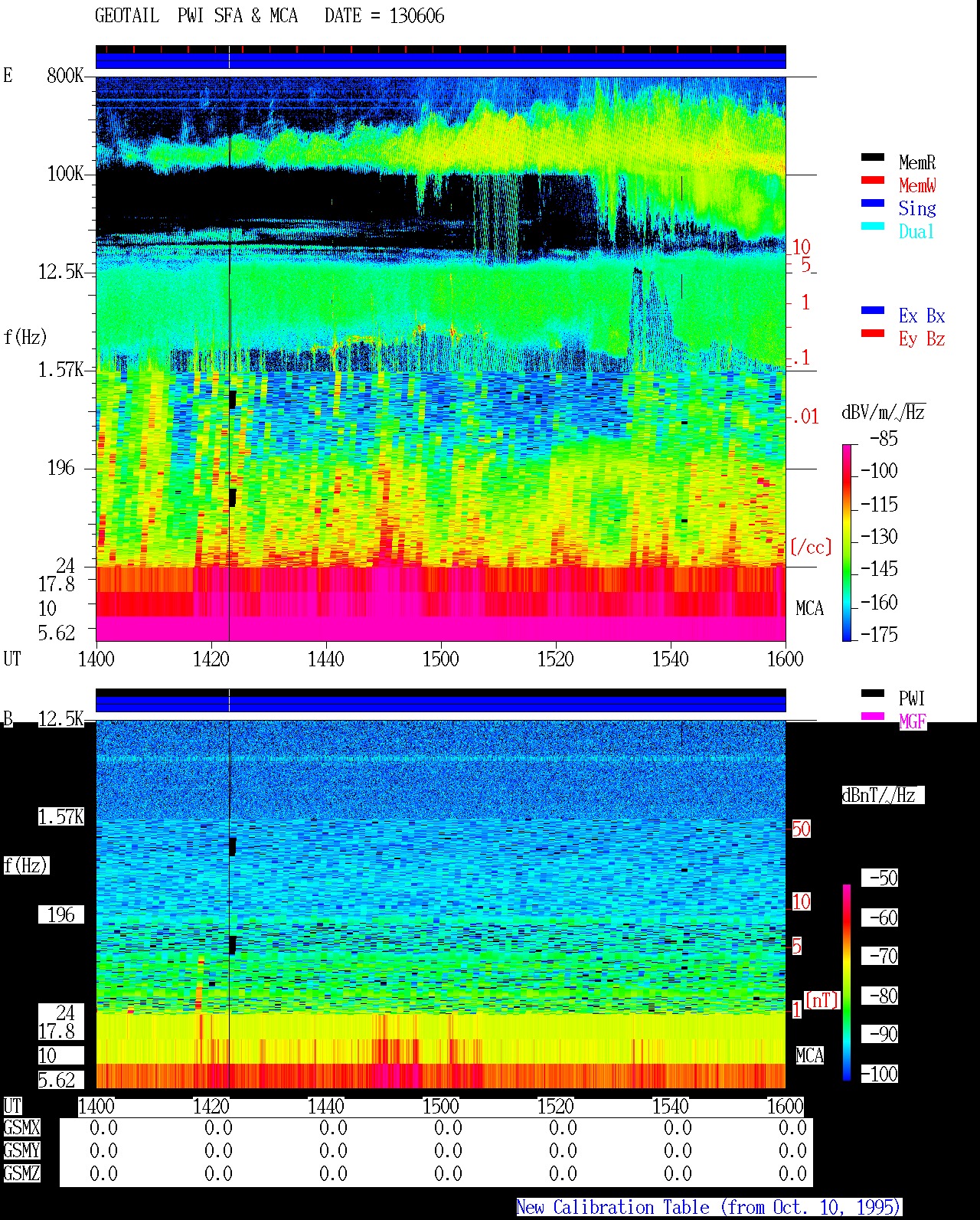Click the -70 color bar tick value

point(884,956)
